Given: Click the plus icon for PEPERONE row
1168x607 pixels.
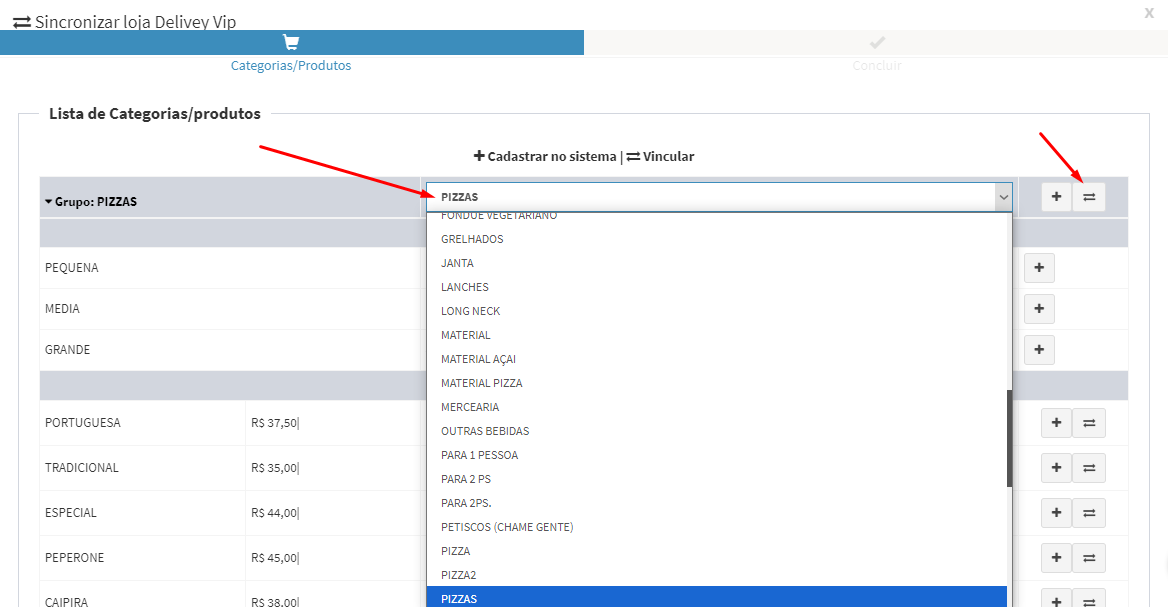Looking at the screenshot, I should [x=1056, y=558].
